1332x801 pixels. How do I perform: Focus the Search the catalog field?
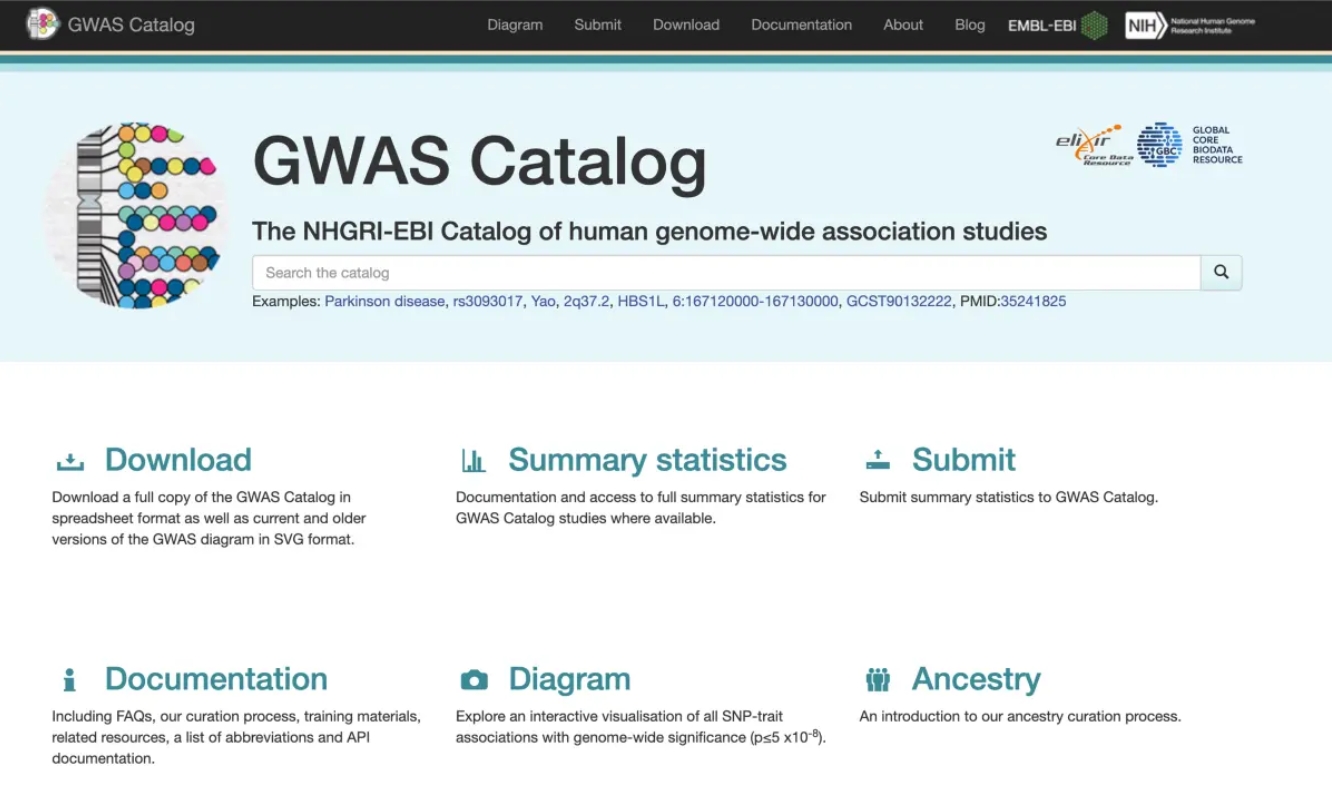point(726,272)
